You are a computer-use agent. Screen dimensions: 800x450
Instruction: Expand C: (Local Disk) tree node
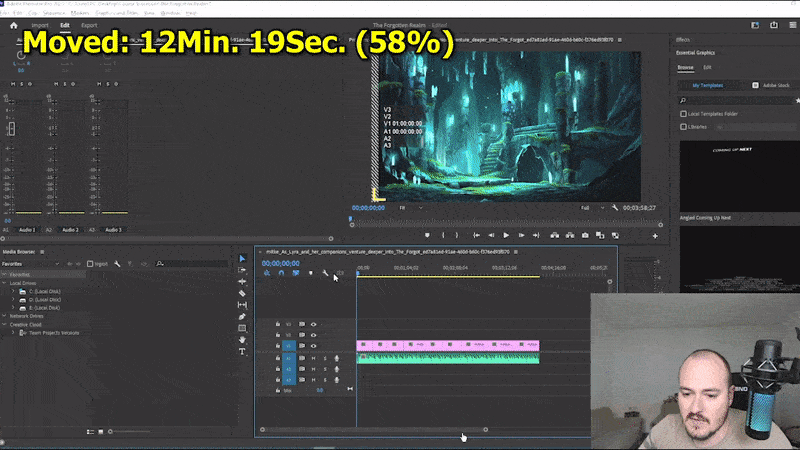13,291
